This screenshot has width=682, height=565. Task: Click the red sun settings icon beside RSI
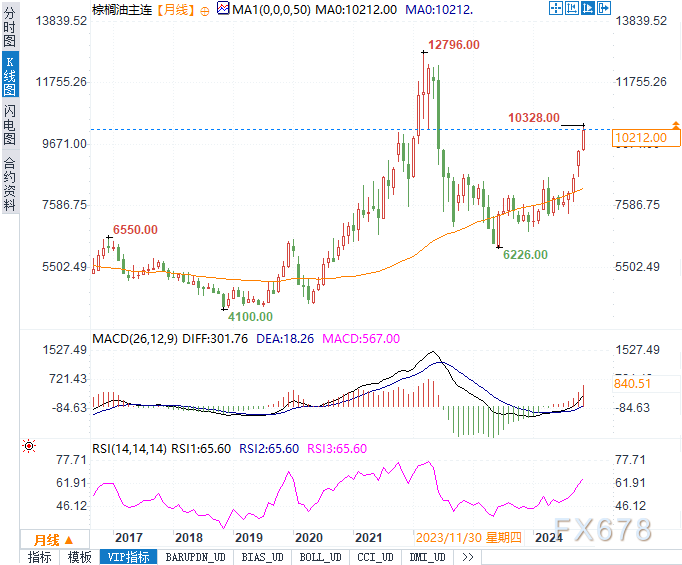(29, 446)
